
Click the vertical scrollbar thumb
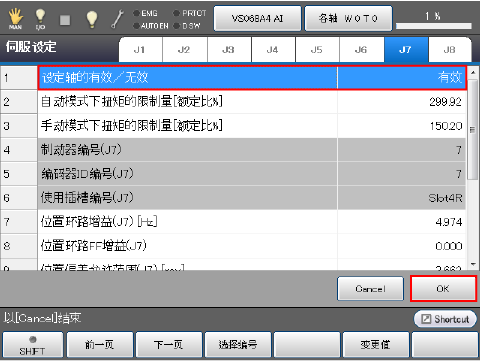pos(473,129)
